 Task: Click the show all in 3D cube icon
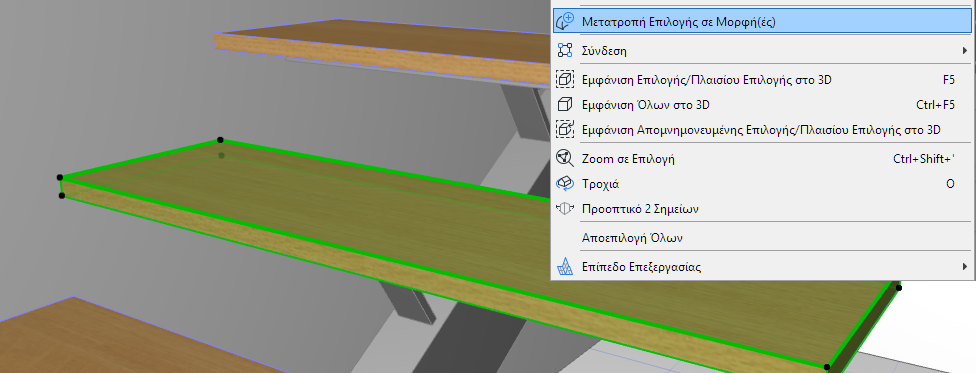[565, 105]
